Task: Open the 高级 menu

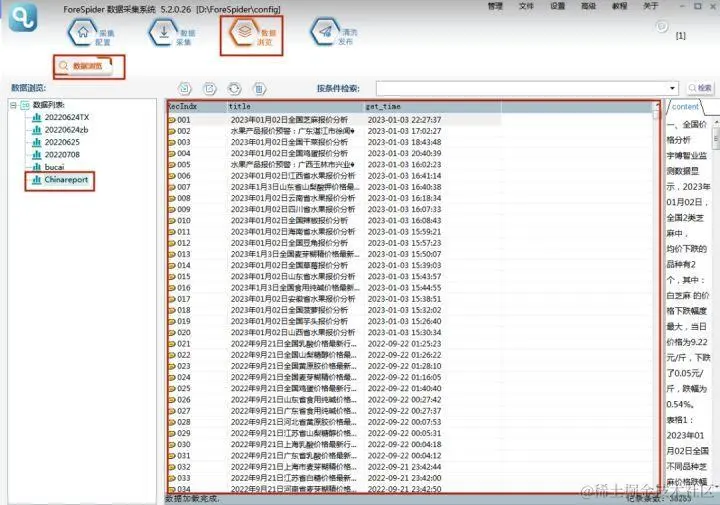Action: point(588,6)
